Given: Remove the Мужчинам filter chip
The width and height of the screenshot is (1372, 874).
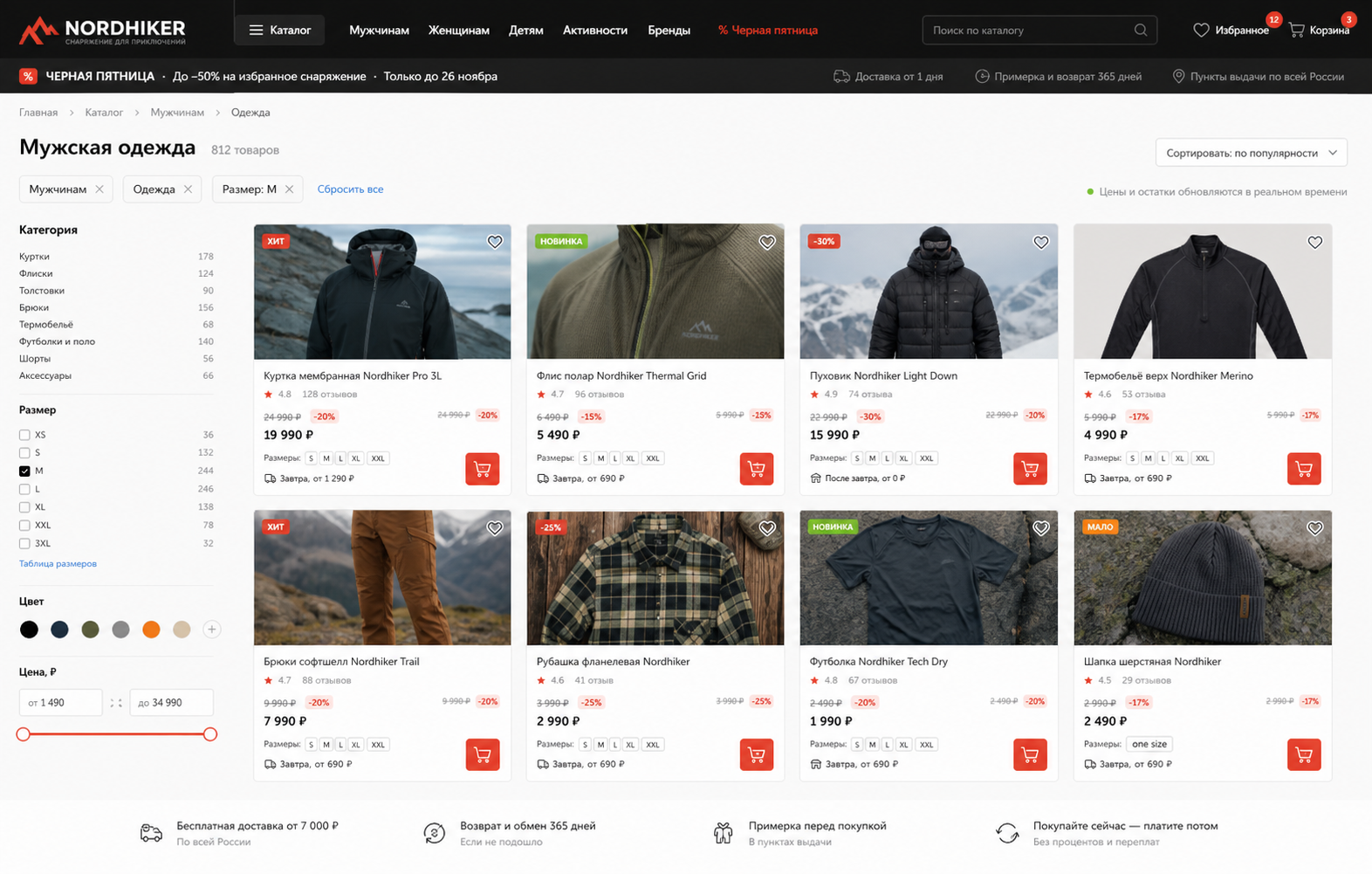Looking at the screenshot, I should (99, 189).
